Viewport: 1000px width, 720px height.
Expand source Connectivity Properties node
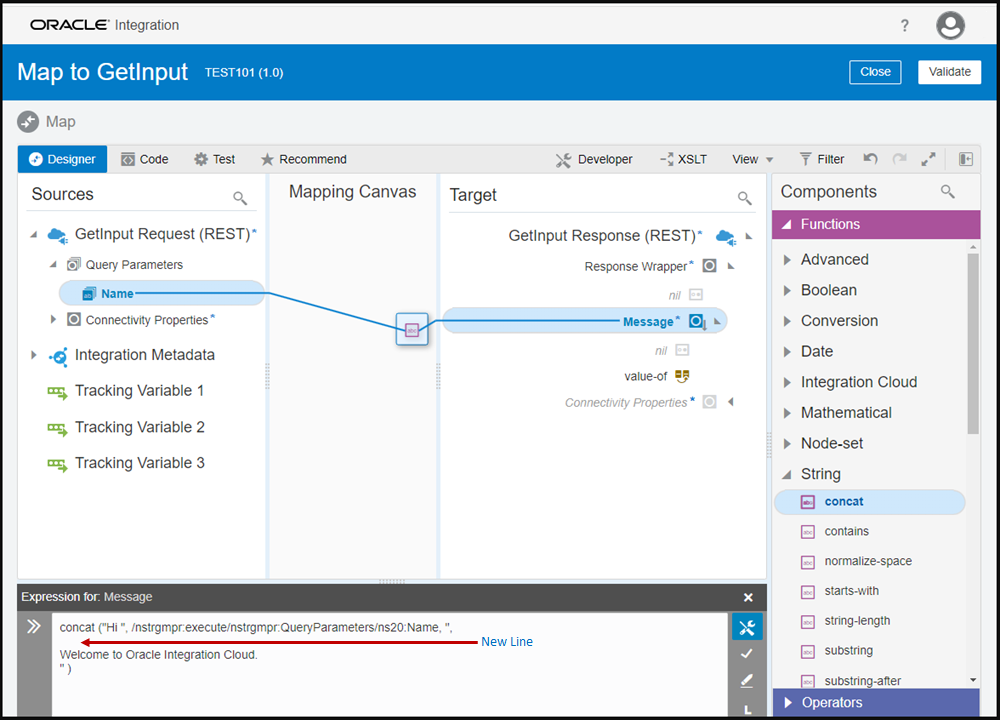(54, 319)
